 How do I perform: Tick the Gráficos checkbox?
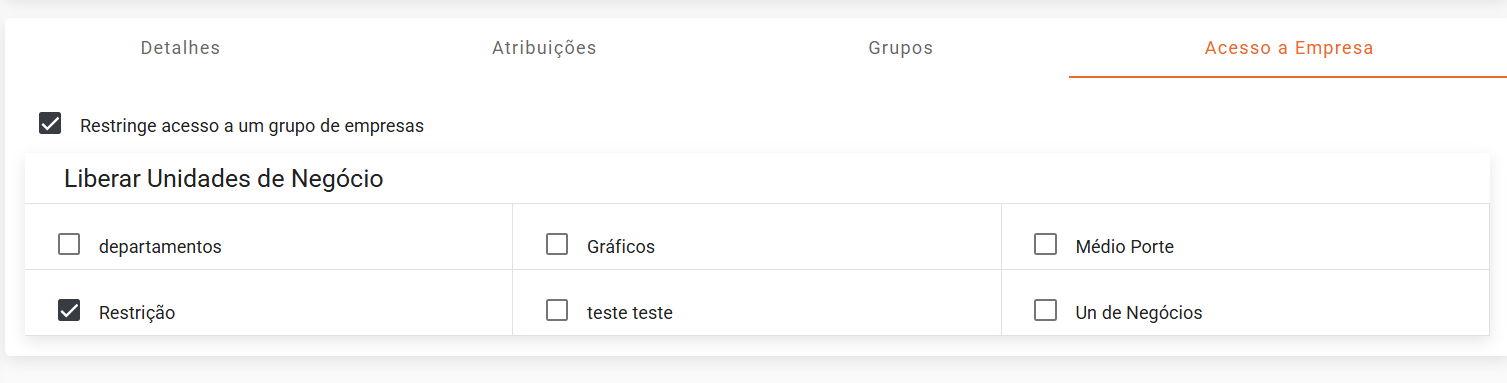(x=557, y=244)
